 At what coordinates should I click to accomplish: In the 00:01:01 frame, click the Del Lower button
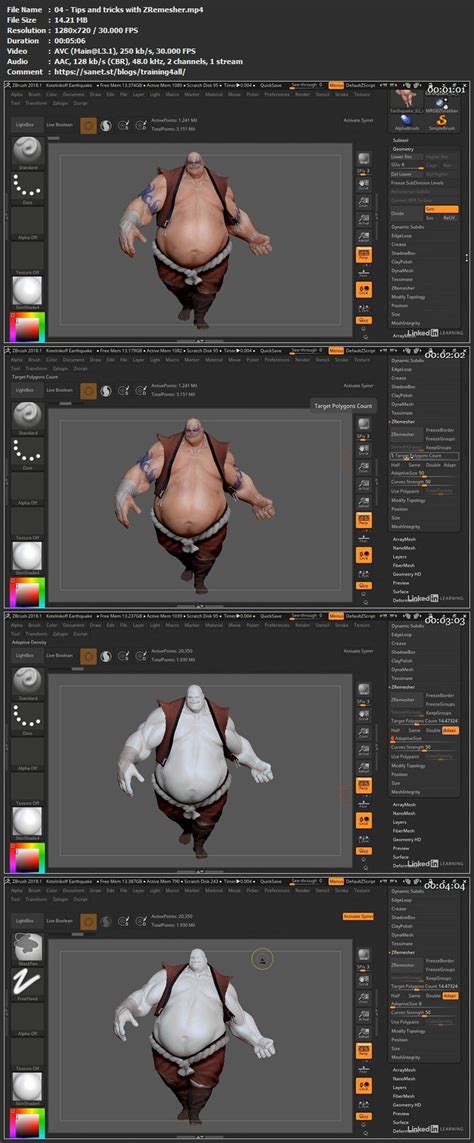click(406, 173)
